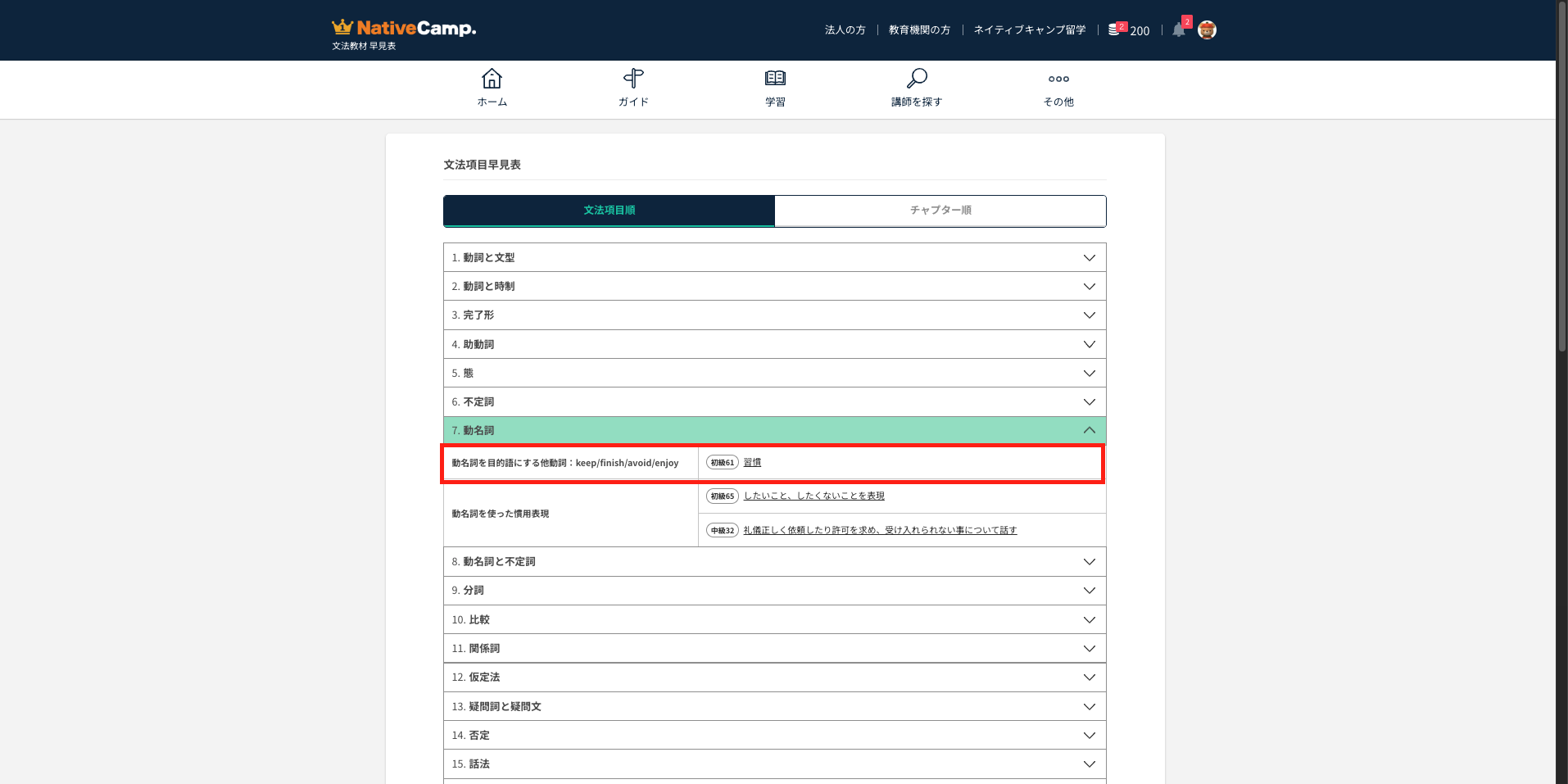Click the NativeCamp logo
Image resolution: width=1568 pixels, height=784 pixels.
pyautogui.click(x=404, y=29)
